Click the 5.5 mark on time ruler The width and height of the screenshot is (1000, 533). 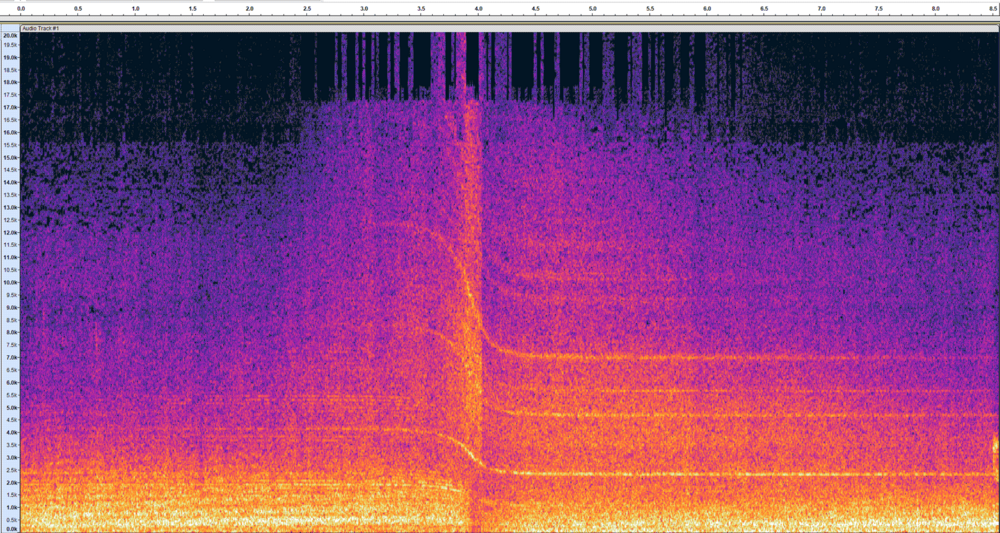pos(650,9)
